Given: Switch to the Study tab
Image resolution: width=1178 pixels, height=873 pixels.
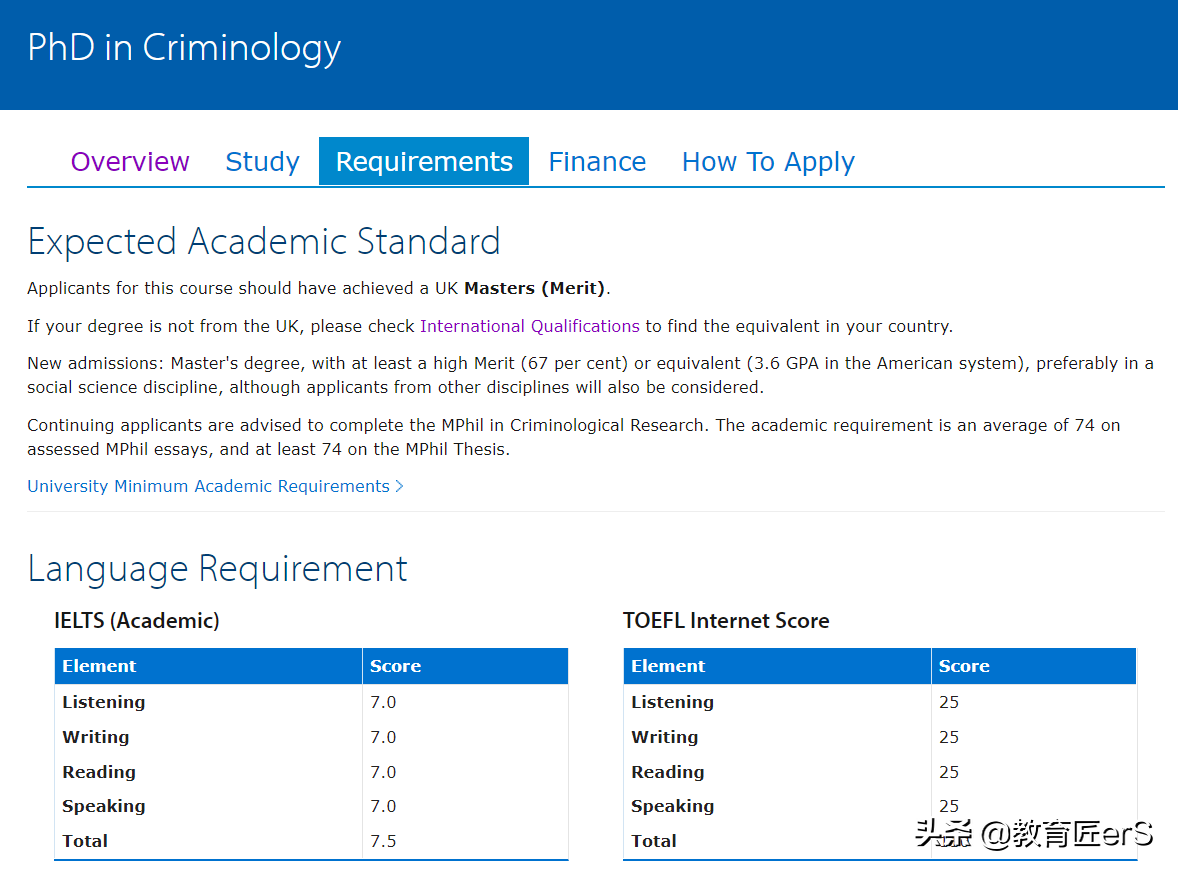Looking at the screenshot, I should (262, 162).
